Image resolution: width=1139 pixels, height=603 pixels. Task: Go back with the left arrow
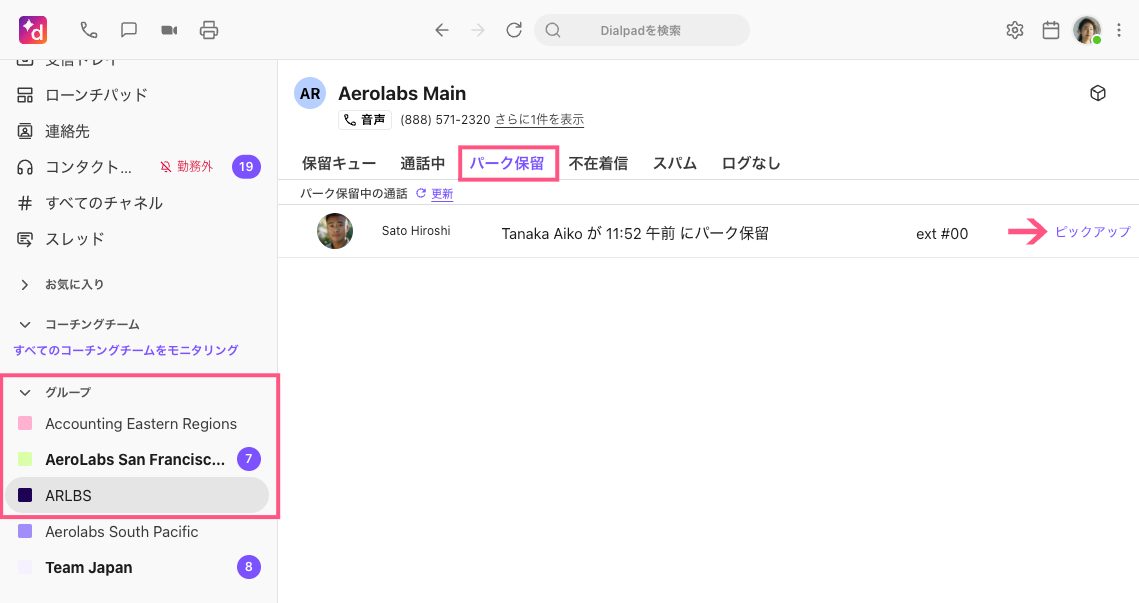point(442,30)
